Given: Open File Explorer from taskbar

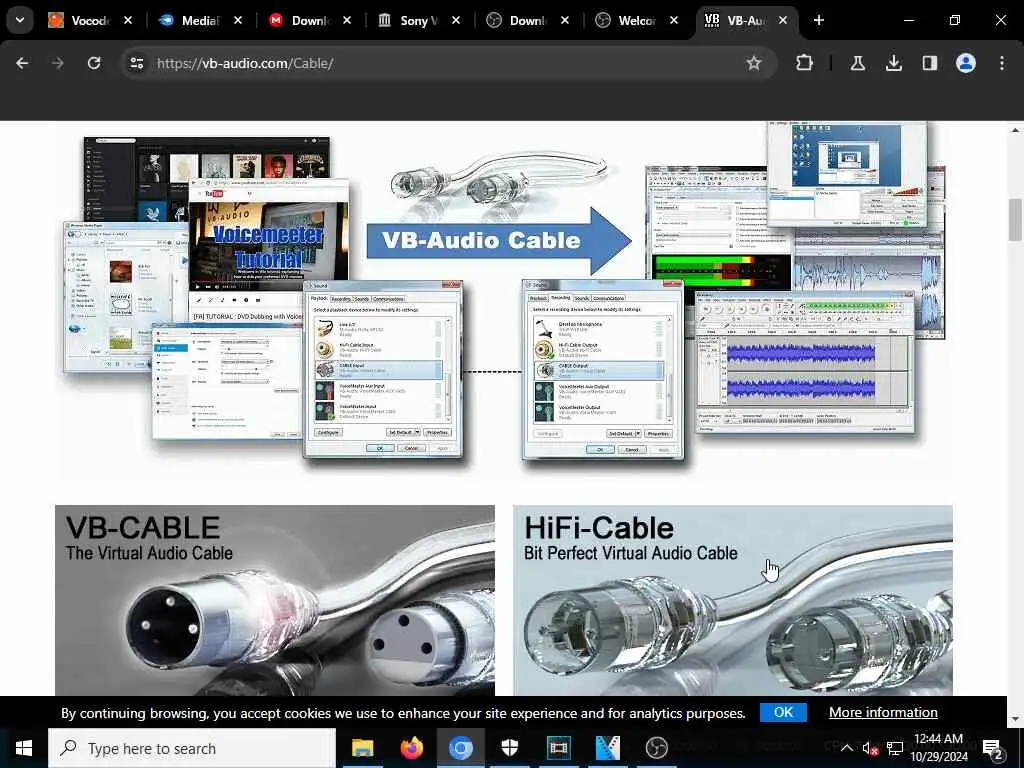Looking at the screenshot, I should pos(362,748).
